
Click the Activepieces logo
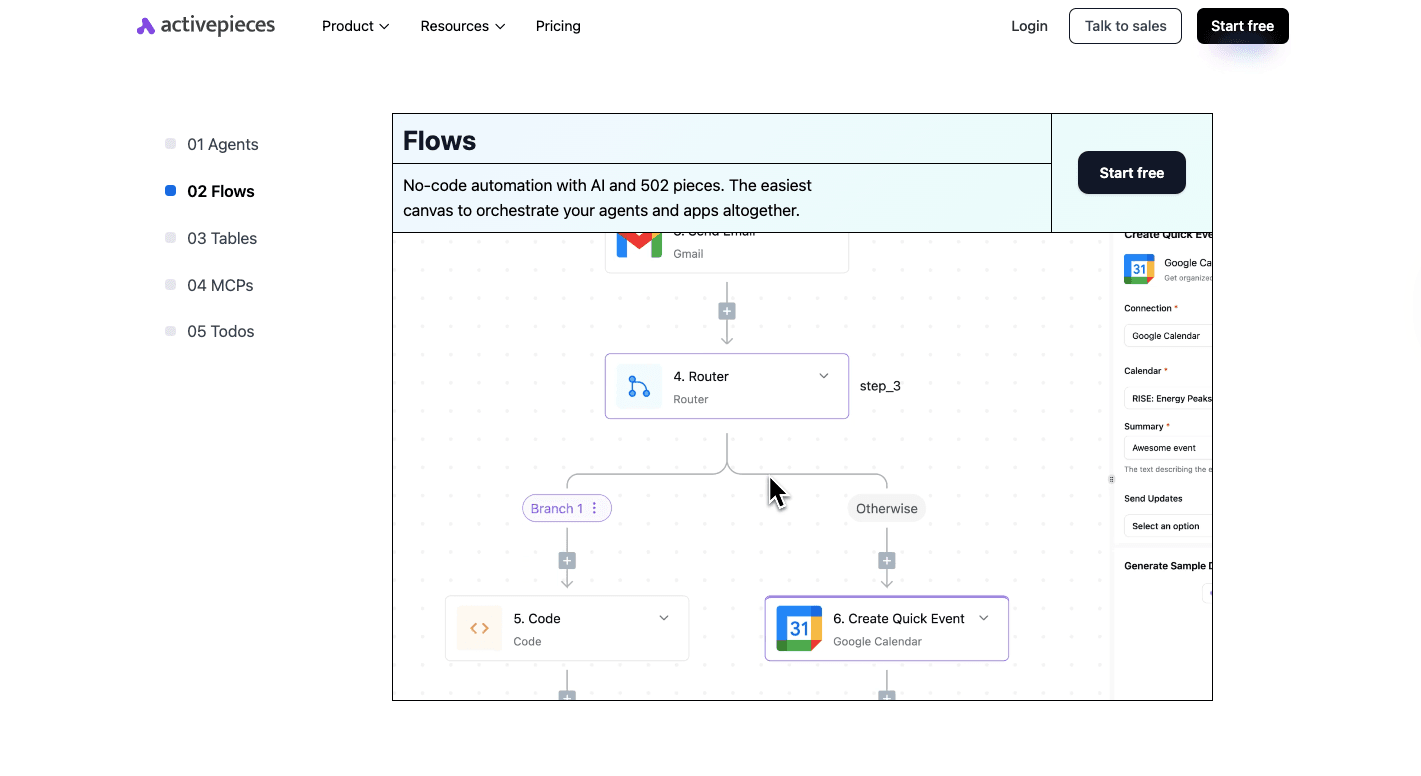205,26
